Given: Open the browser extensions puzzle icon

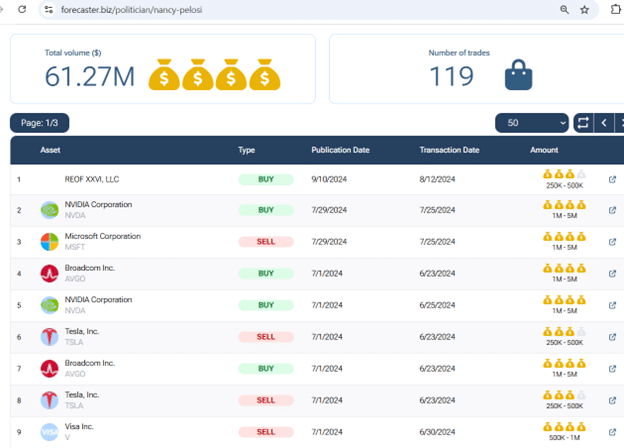Looking at the screenshot, I should tap(616, 10).
